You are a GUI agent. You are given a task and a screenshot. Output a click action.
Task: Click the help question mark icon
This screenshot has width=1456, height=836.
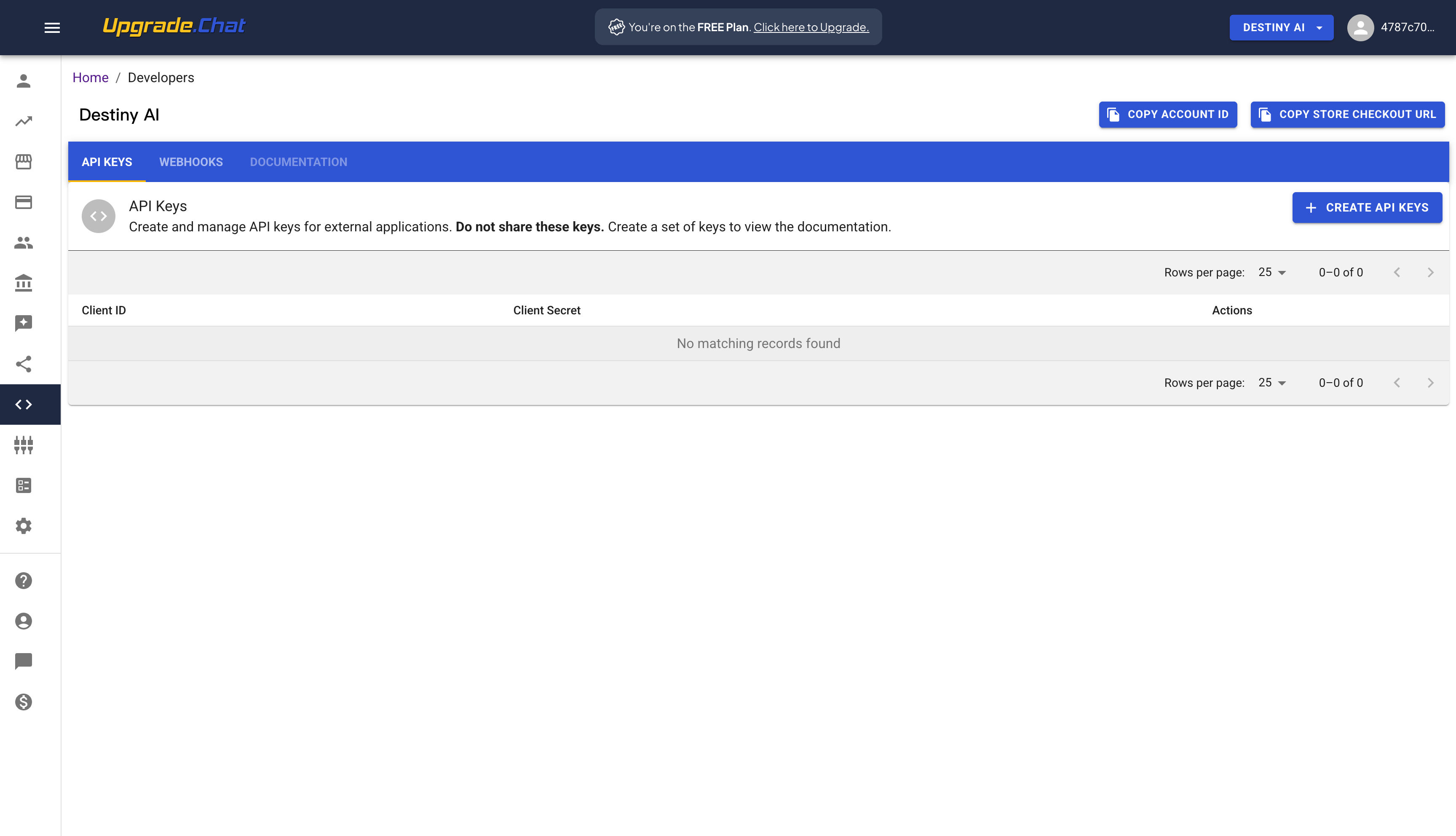(x=24, y=581)
